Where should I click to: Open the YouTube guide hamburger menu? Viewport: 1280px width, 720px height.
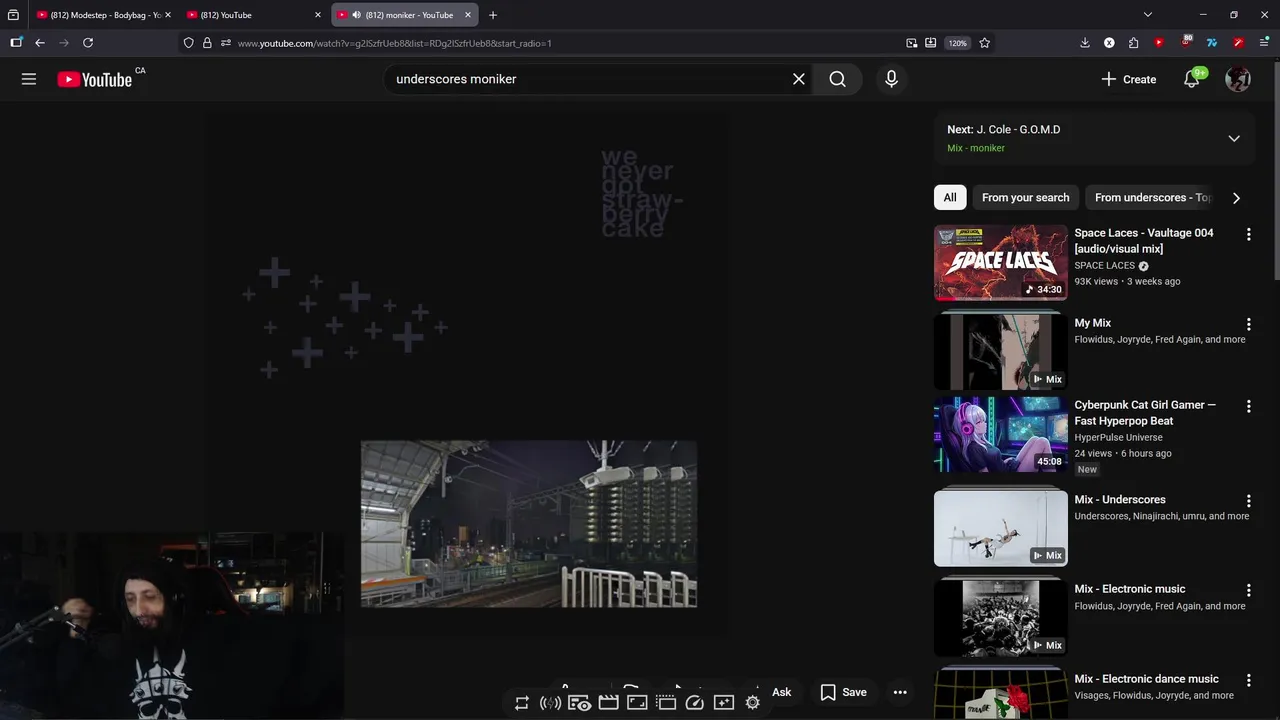pyautogui.click(x=29, y=79)
